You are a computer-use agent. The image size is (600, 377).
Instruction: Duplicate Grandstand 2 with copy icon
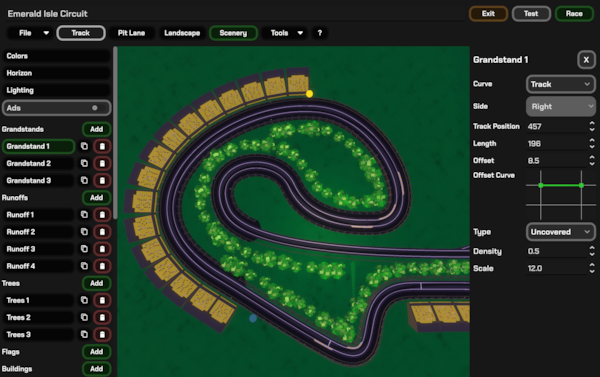84,163
